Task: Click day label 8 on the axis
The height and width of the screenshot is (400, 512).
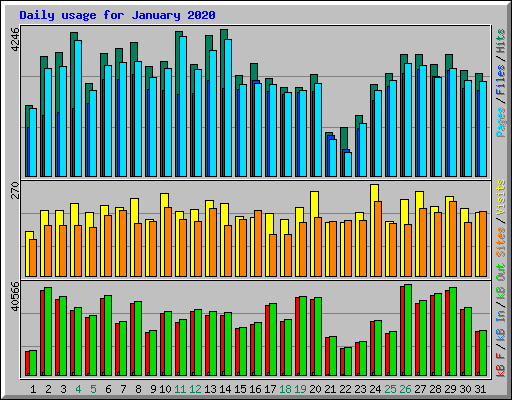Action: 138,389
